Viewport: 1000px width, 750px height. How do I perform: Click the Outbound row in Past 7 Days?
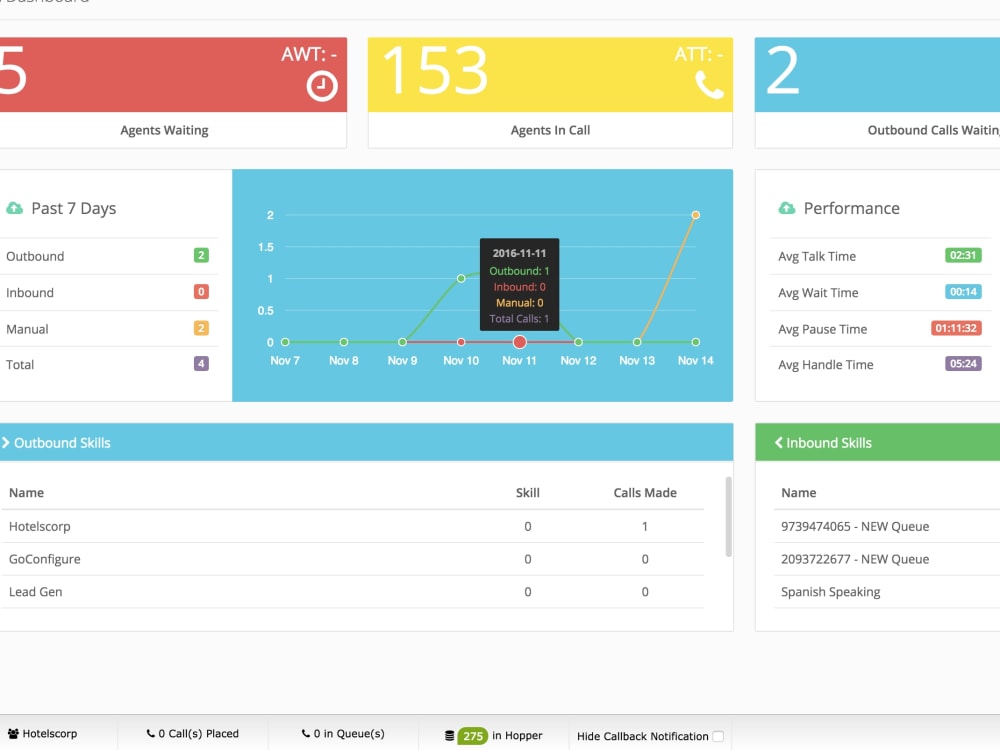point(108,256)
